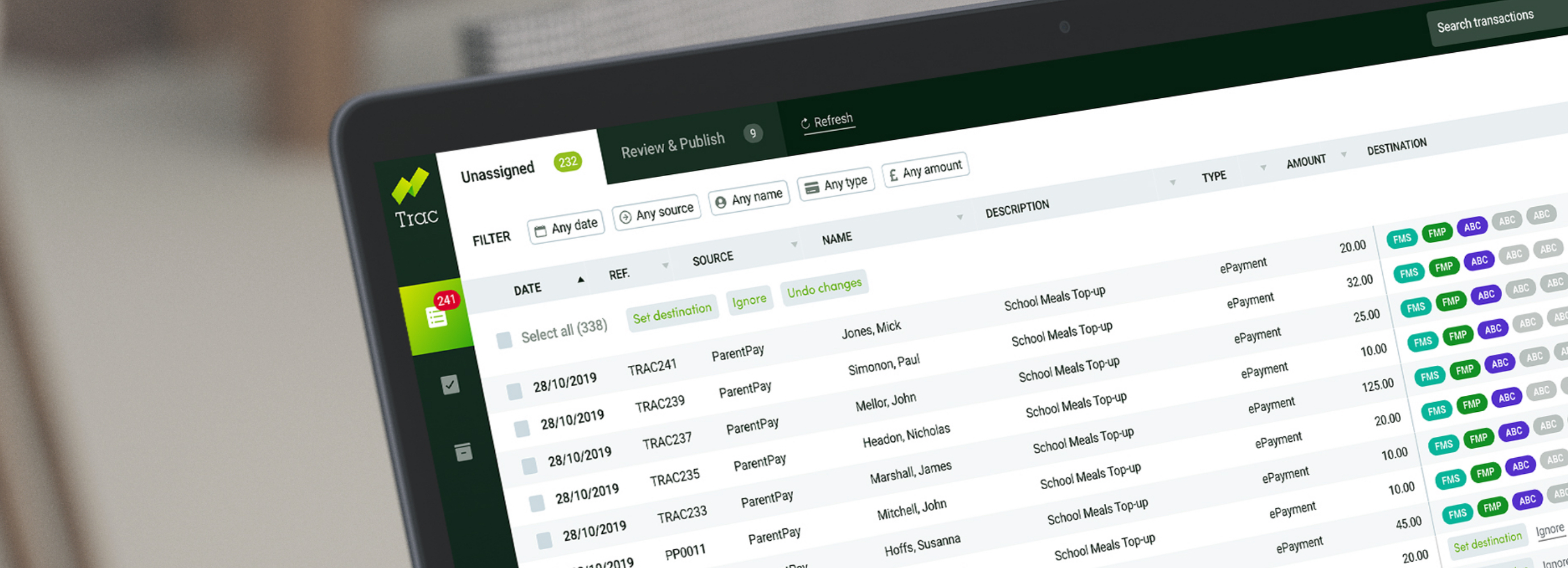This screenshot has width=1568, height=568.
Task: Tick the checkbox for TRAC237 row
Action: pyautogui.click(x=529, y=466)
